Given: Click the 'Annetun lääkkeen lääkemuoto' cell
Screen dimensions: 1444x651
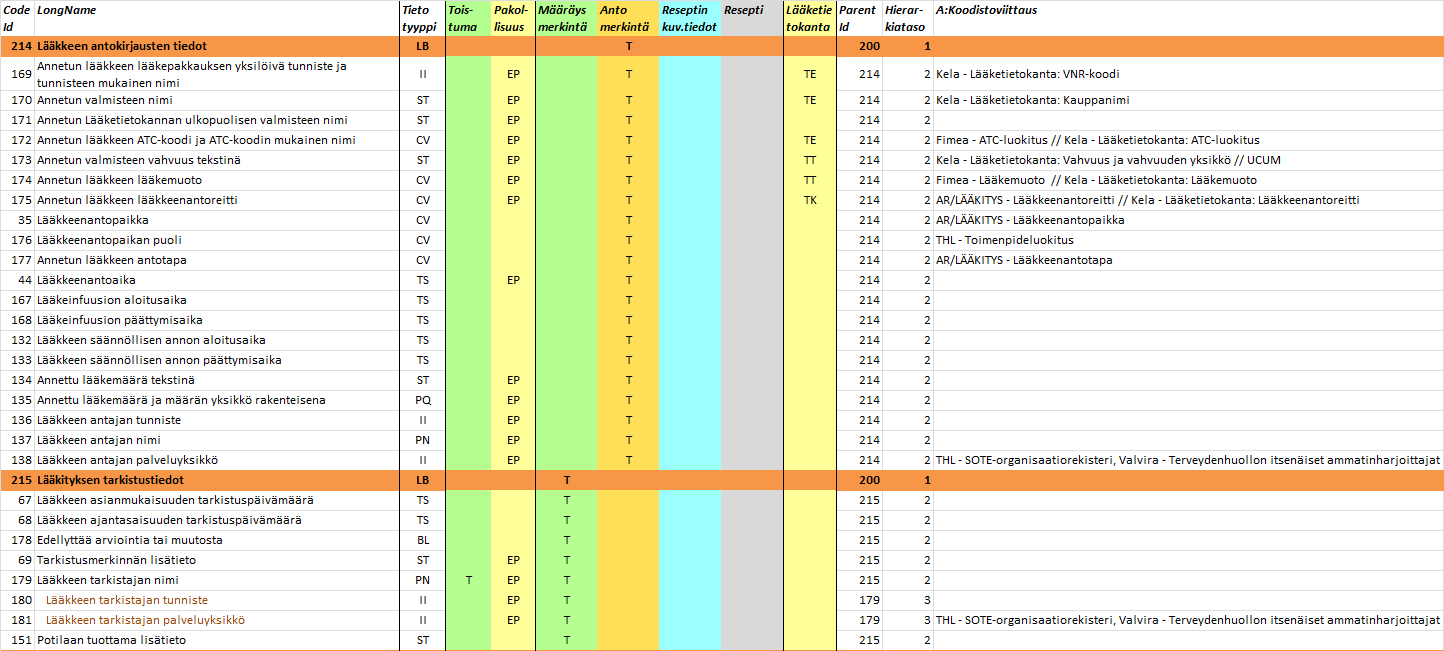Looking at the screenshot, I should coord(217,180).
